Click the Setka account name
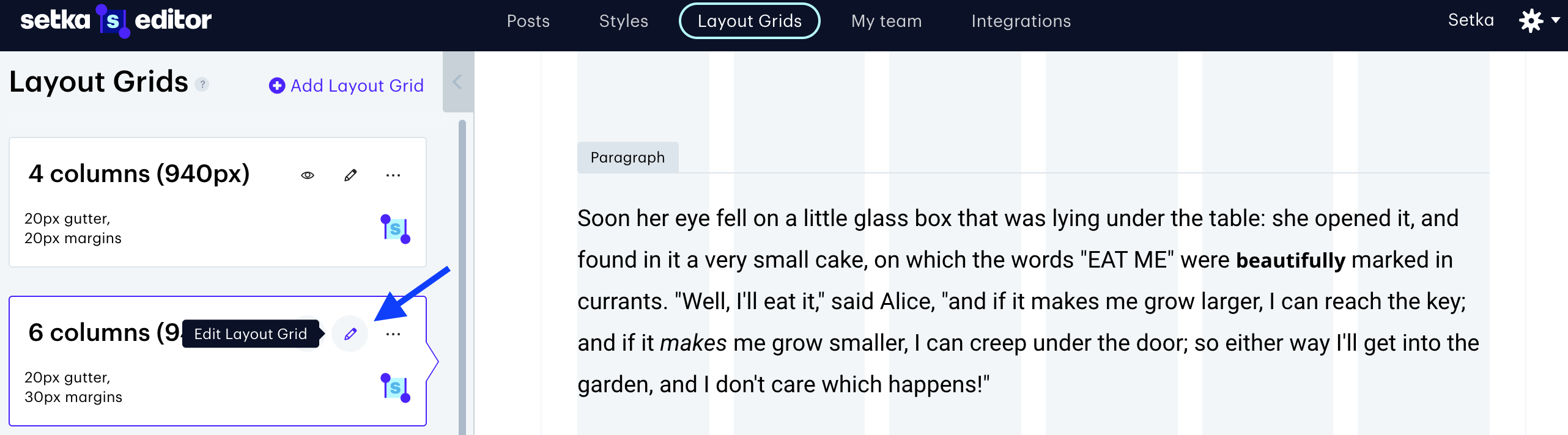 pos(1471,20)
